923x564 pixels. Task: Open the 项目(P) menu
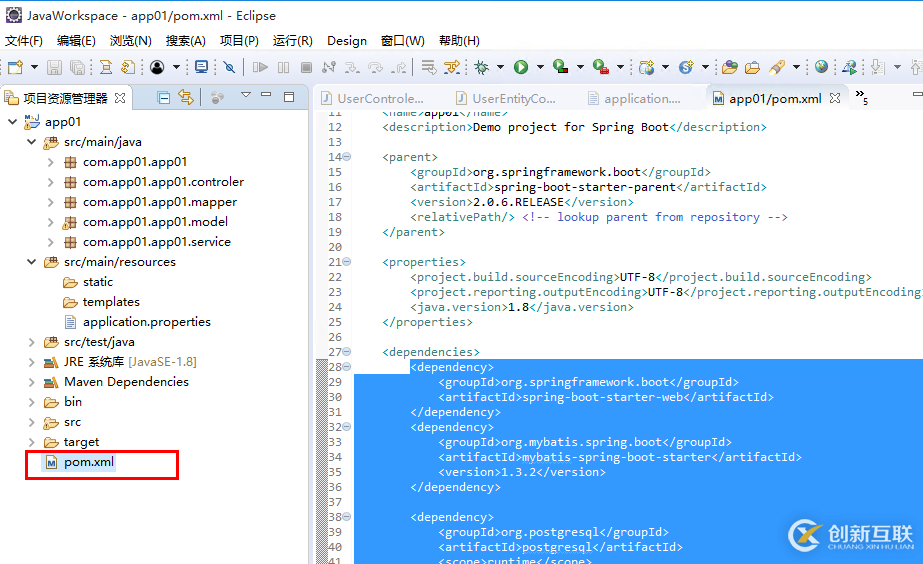tap(239, 41)
